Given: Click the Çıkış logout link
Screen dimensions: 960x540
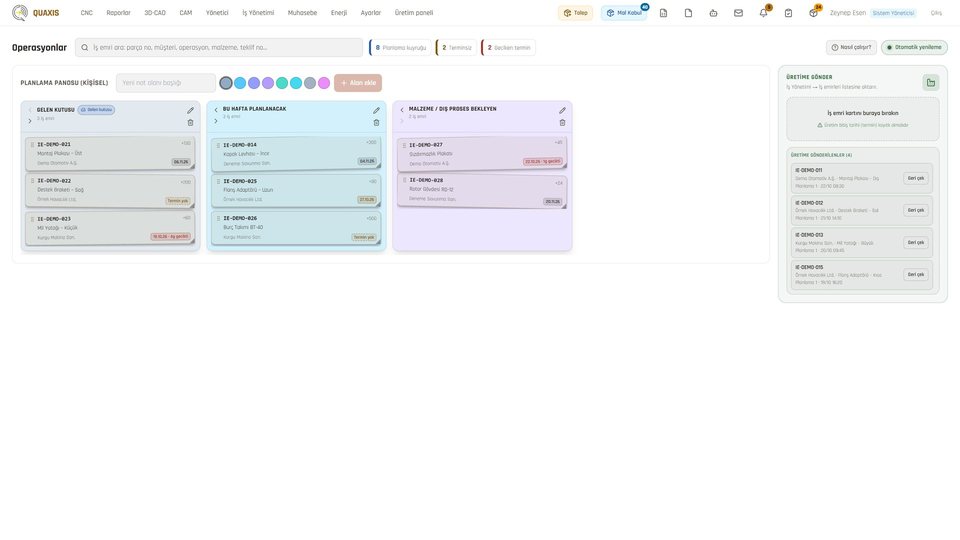Looking at the screenshot, I should (936, 13).
